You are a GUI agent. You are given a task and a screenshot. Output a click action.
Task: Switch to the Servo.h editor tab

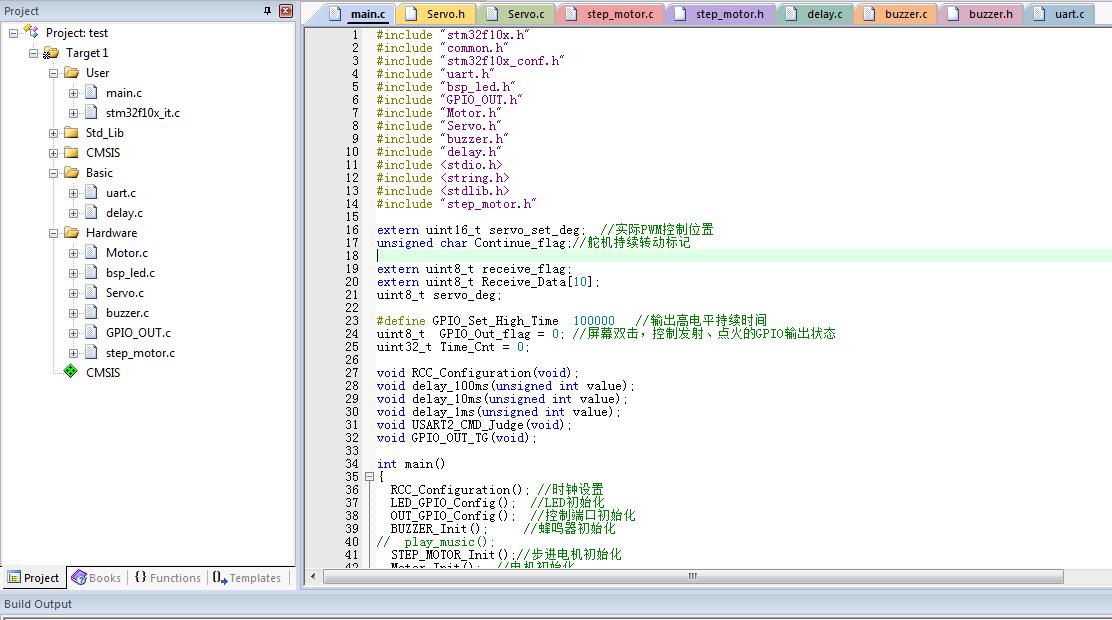pos(435,13)
